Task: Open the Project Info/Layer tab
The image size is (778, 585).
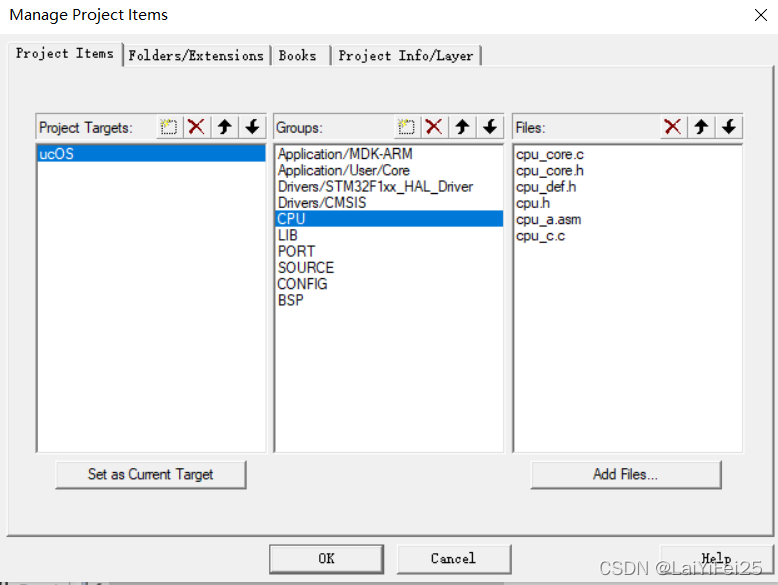Action: click(405, 56)
